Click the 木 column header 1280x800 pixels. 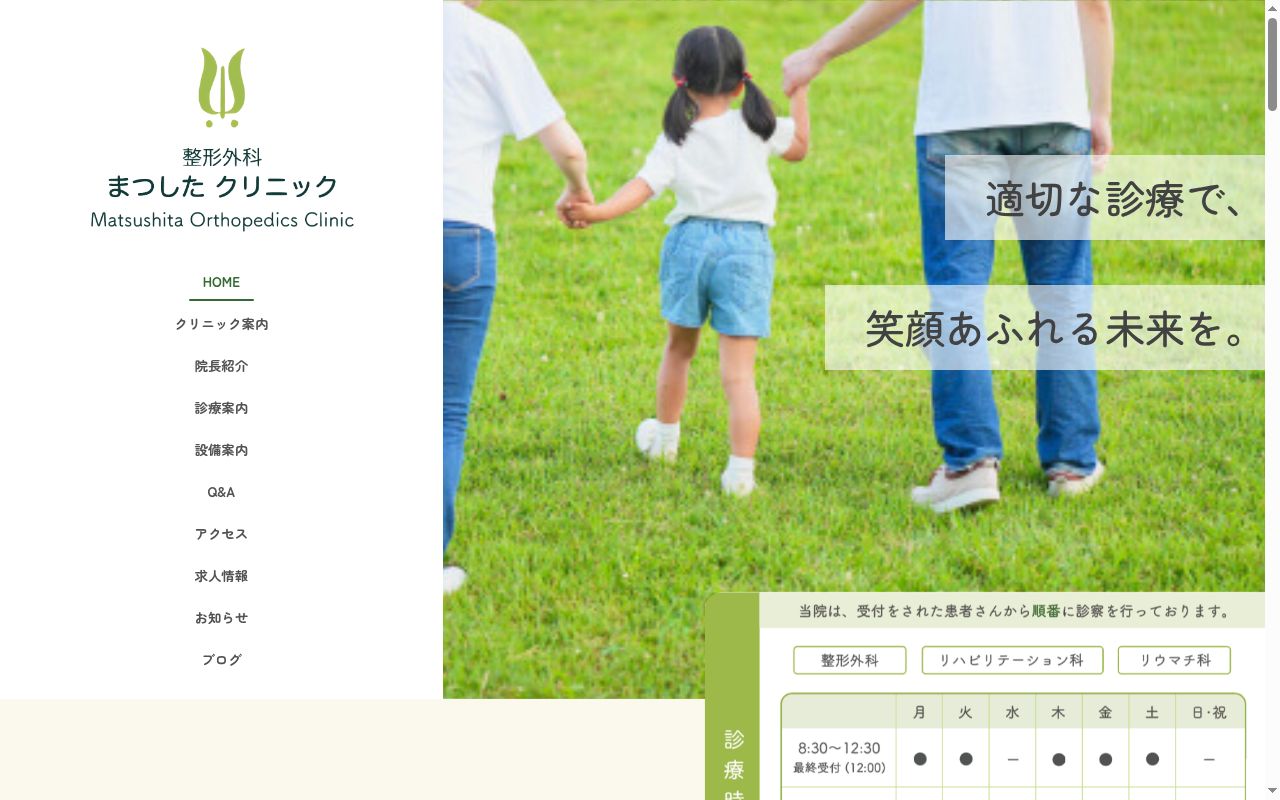click(1059, 712)
